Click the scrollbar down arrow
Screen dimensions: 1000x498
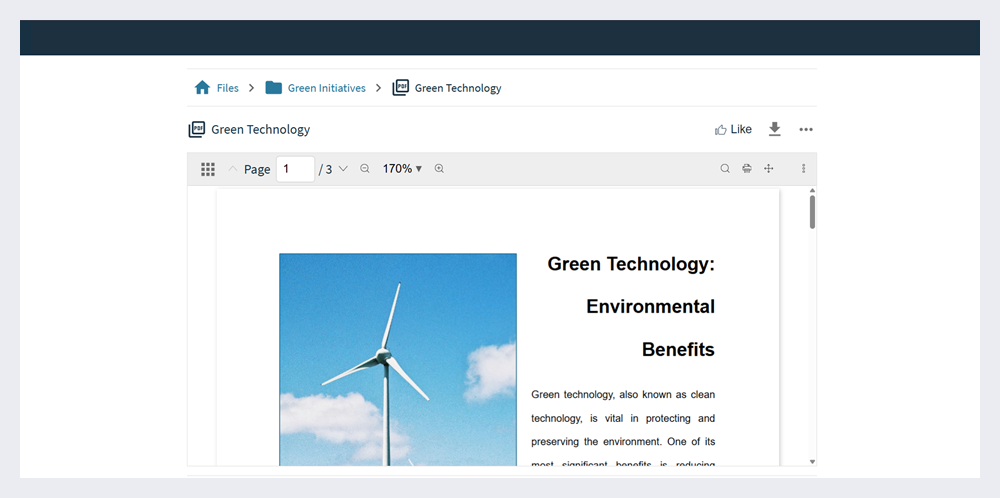(x=812, y=461)
